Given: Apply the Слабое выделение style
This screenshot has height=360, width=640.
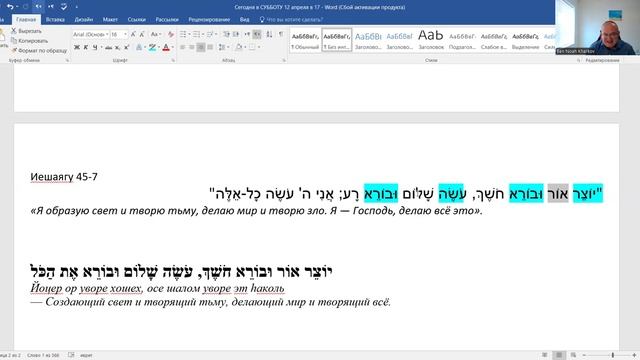Looking at the screenshot, I should [493, 40].
